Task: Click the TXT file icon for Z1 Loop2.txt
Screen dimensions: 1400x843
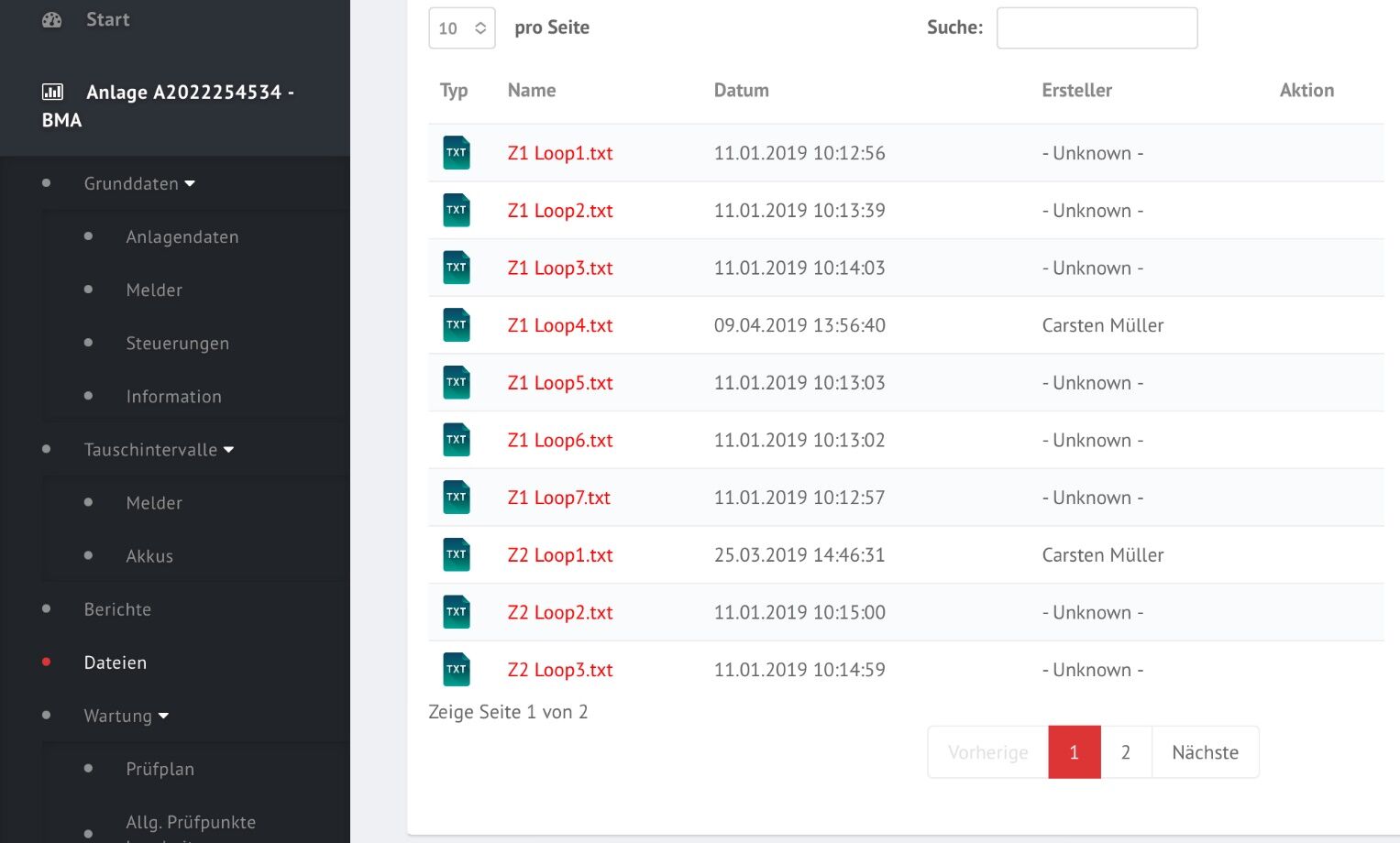Action: [x=457, y=211]
